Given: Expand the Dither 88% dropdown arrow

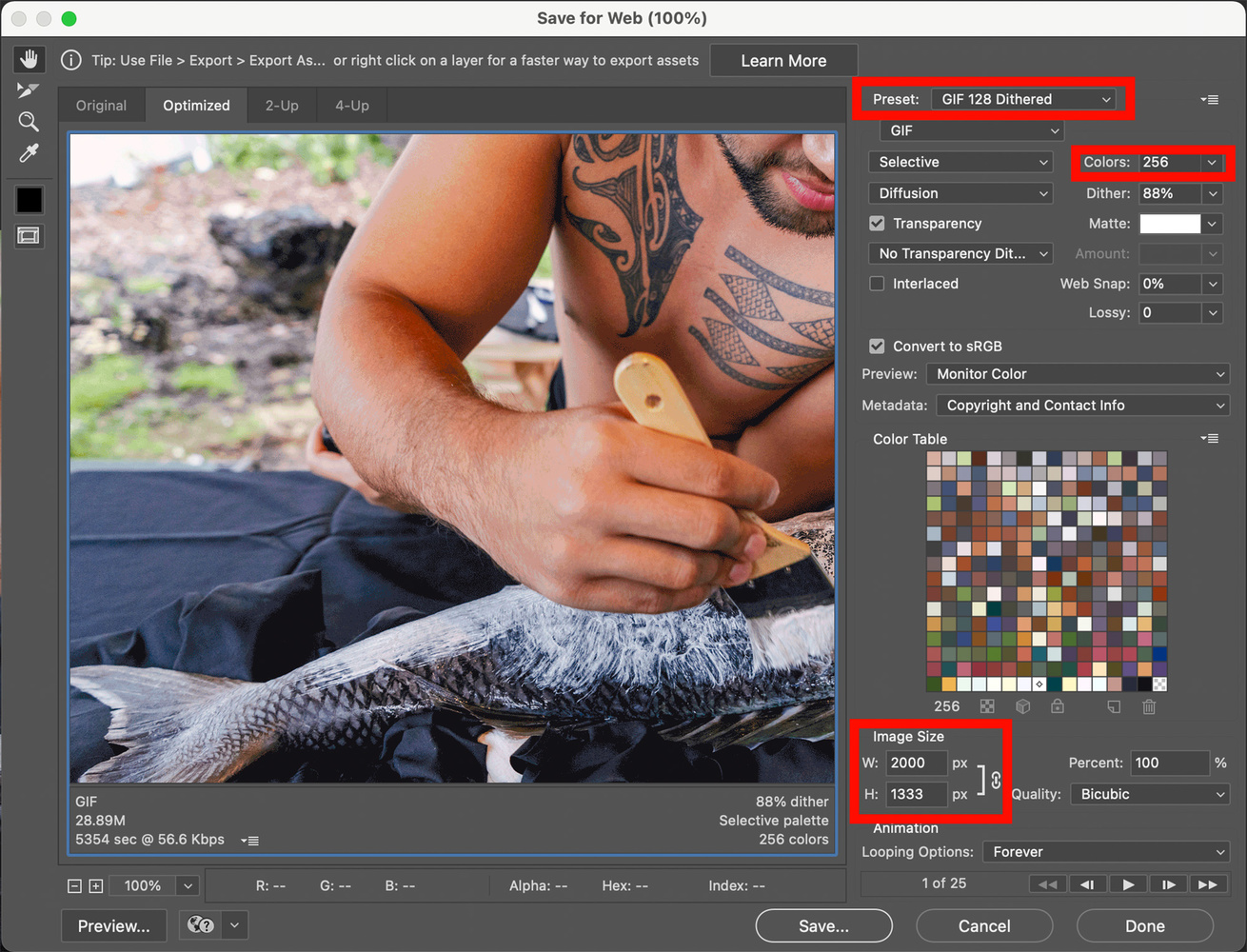Looking at the screenshot, I should 1212,193.
